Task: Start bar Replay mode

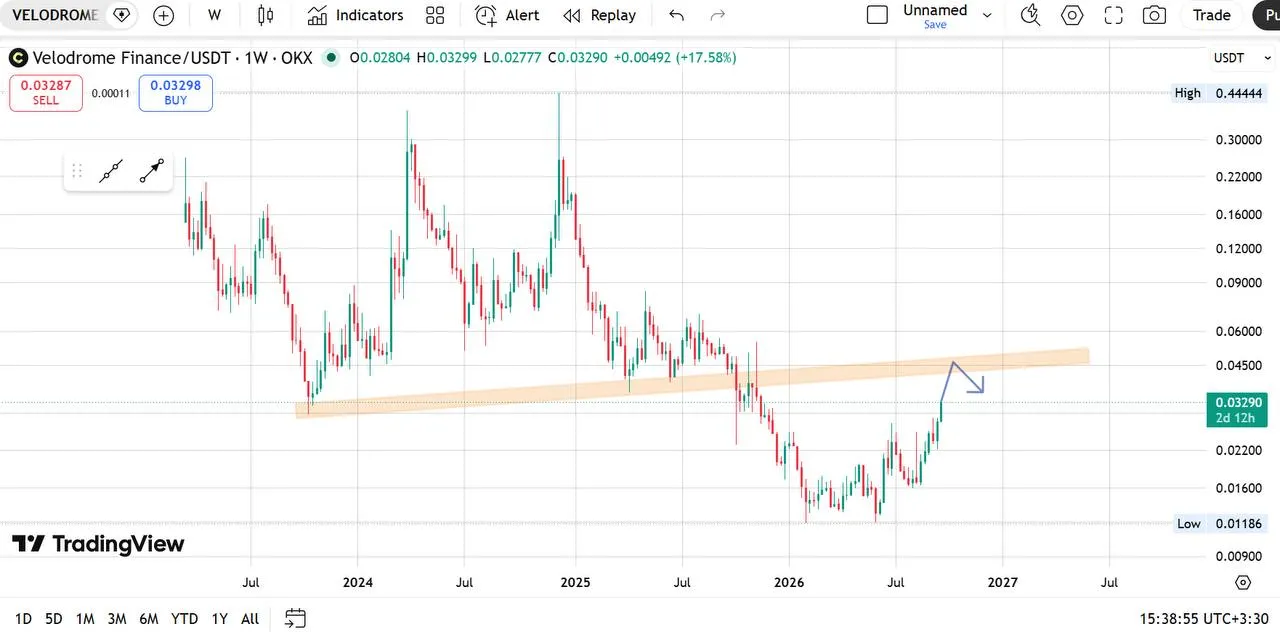Action: point(599,15)
